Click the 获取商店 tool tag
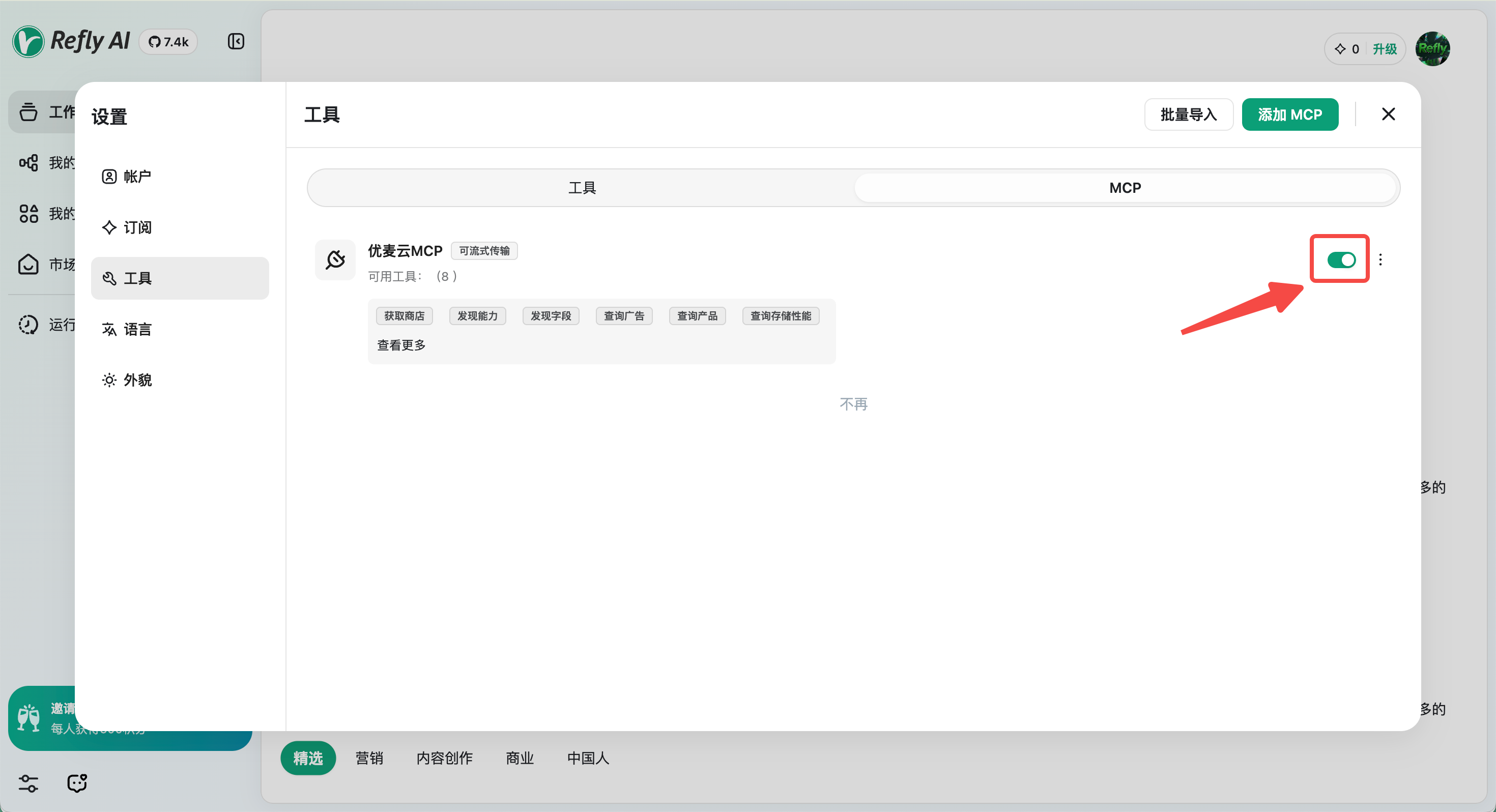1496x812 pixels. pos(404,316)
